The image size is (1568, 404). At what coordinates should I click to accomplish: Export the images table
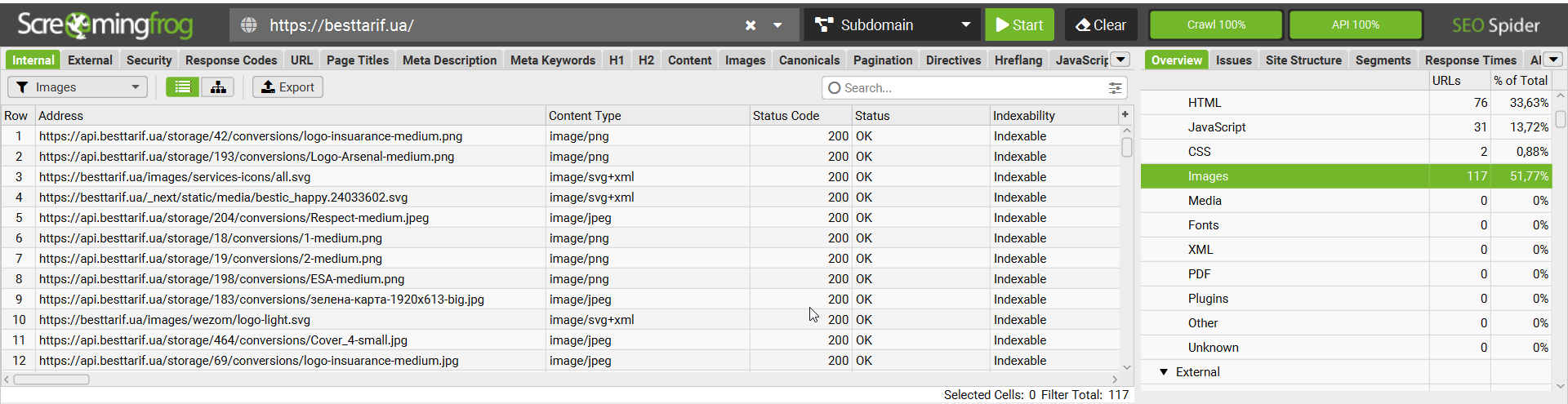pyautogui.click(x=287, y=87)
